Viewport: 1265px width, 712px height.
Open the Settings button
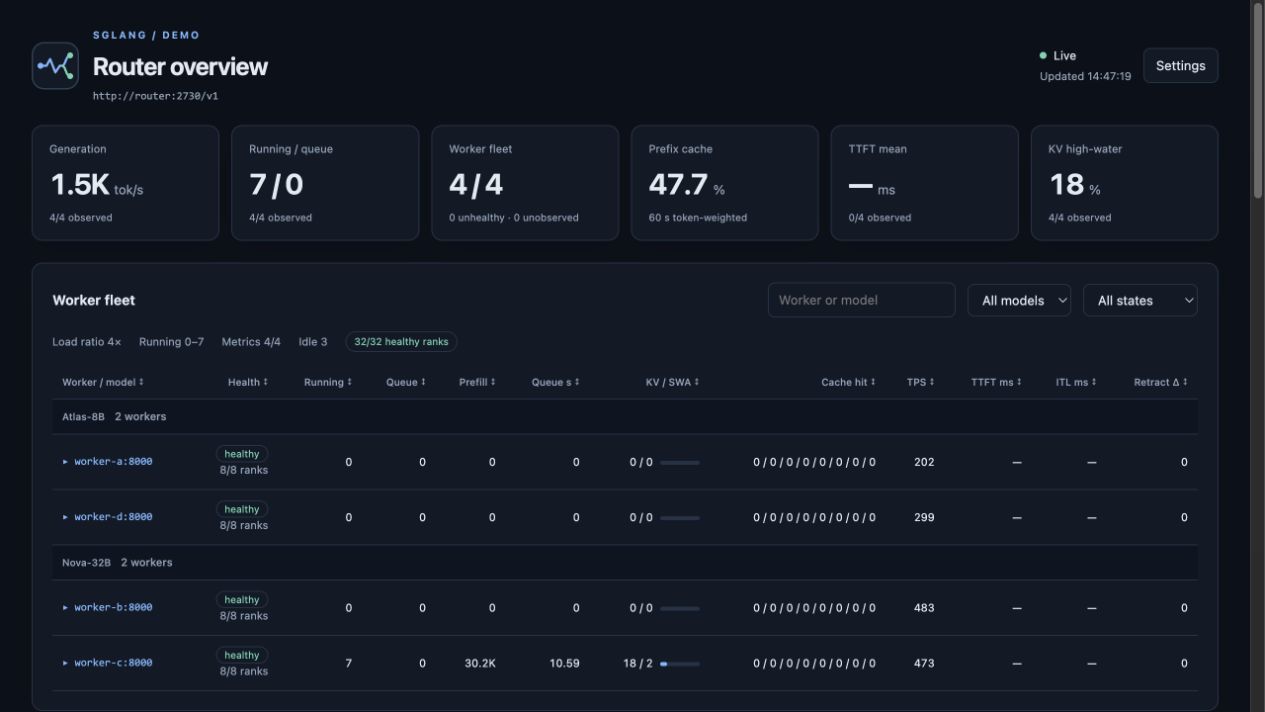[x=1180, y=66]
